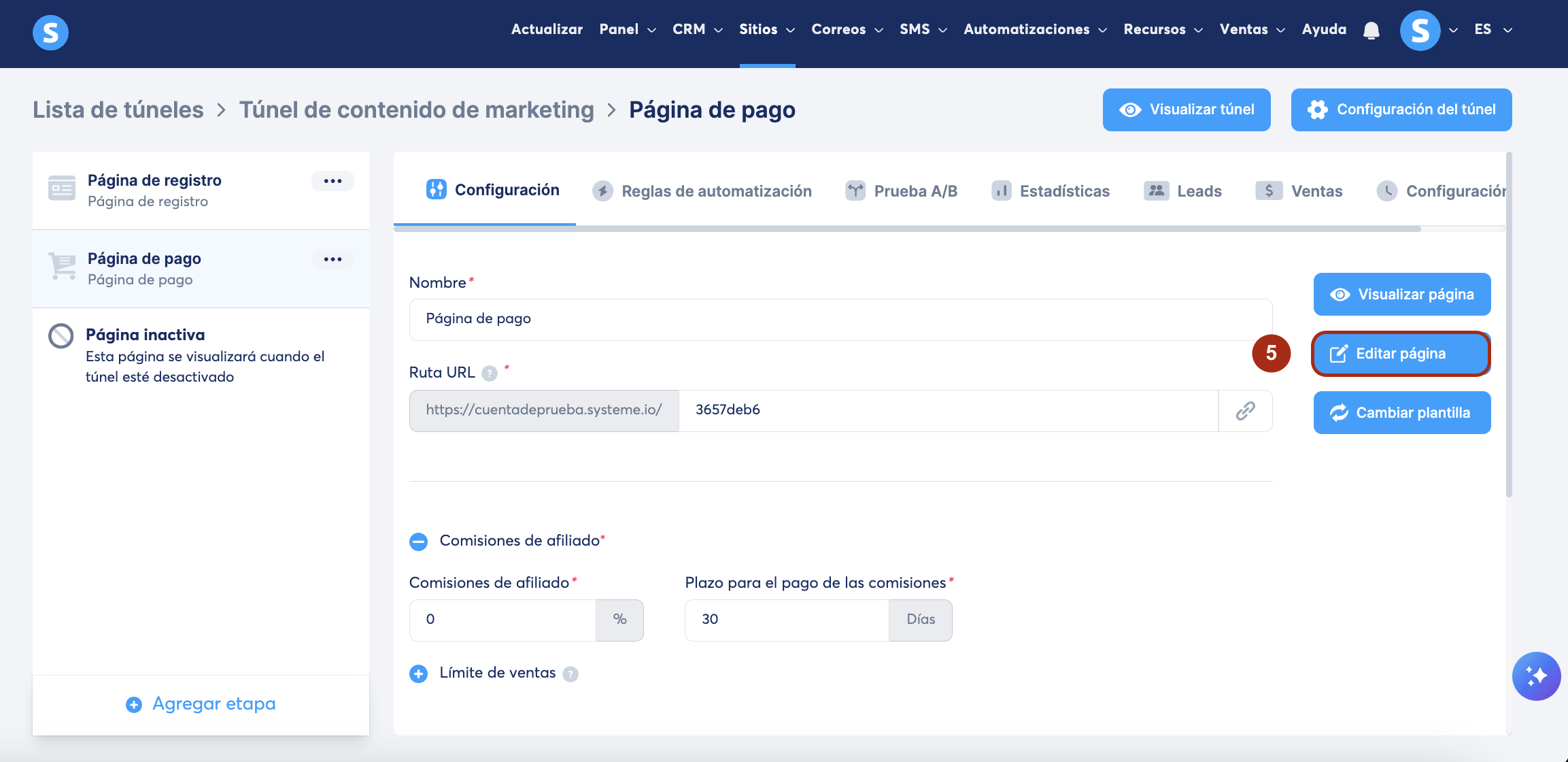Click the Nombre input field
This screenshot has height=762, width=1568.
840,319
